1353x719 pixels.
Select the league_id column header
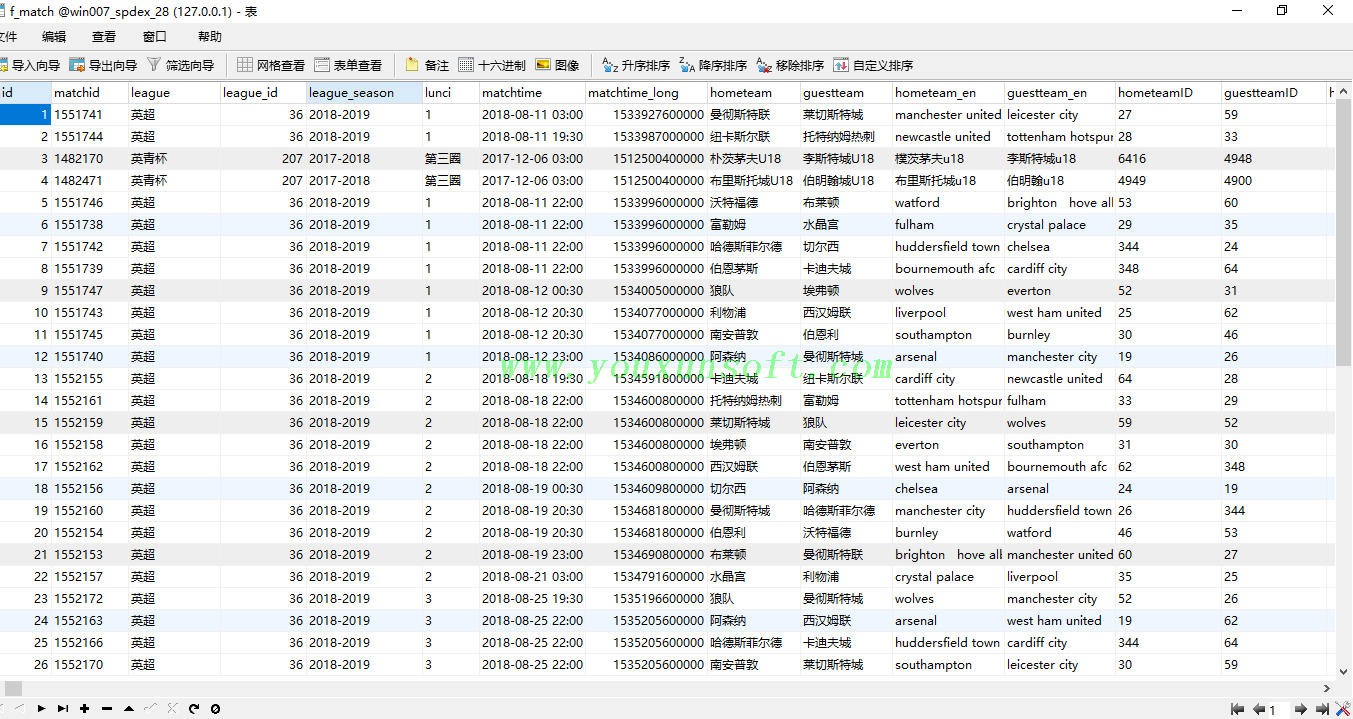pos(264,92)
